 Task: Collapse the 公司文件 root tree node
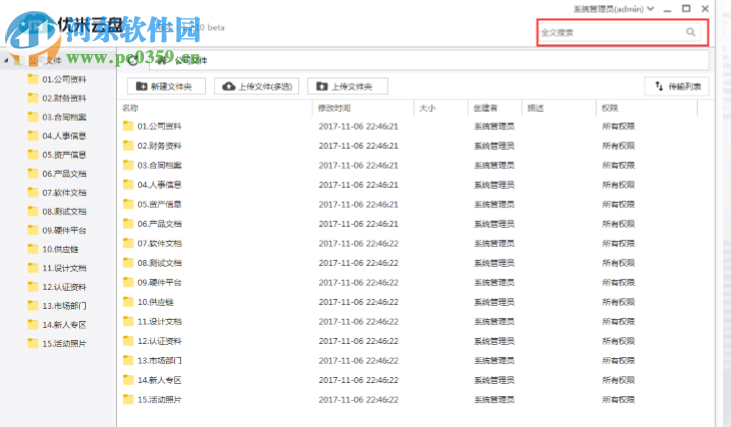pos(6,61)
